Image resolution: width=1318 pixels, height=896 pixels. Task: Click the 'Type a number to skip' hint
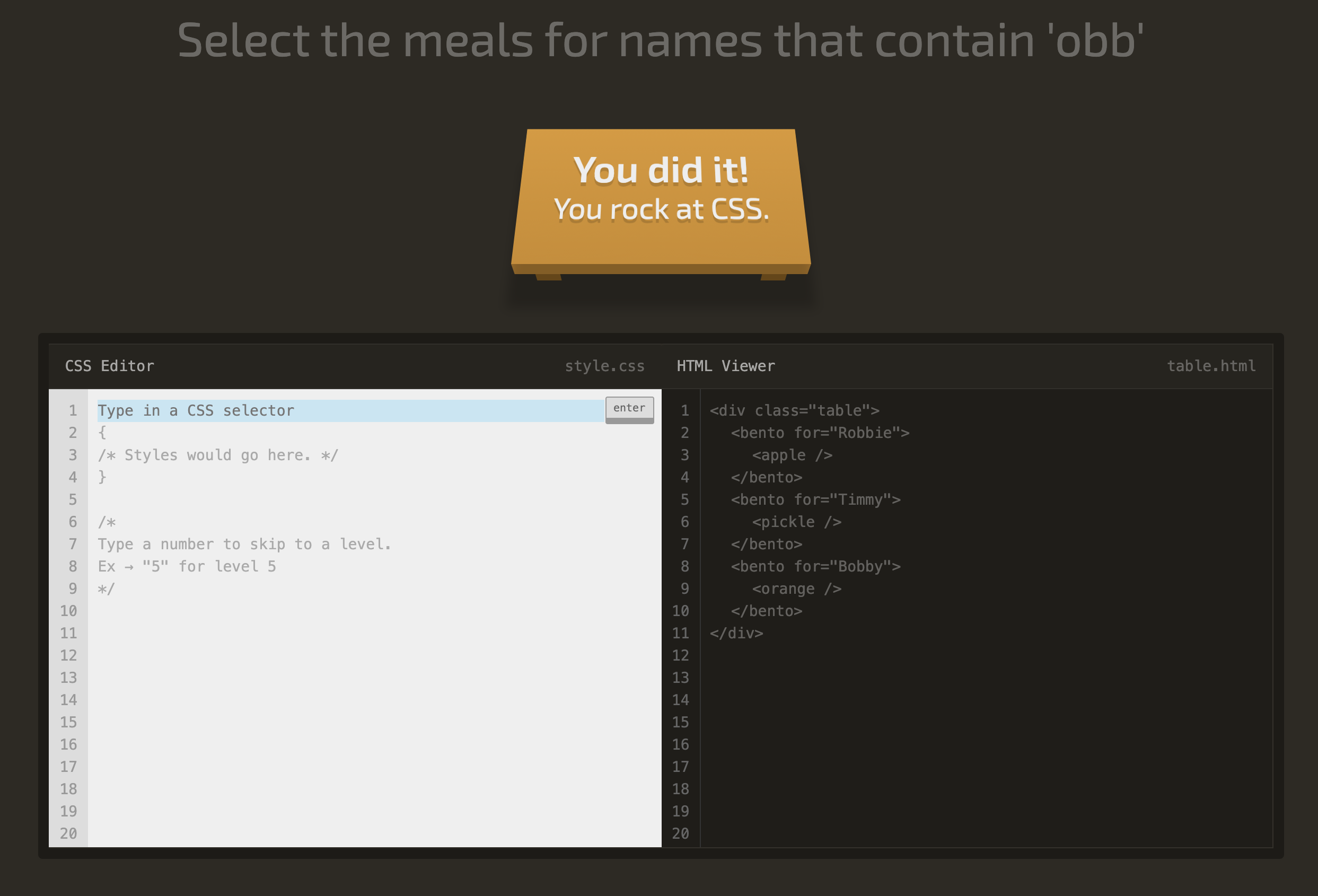point(244,544)
